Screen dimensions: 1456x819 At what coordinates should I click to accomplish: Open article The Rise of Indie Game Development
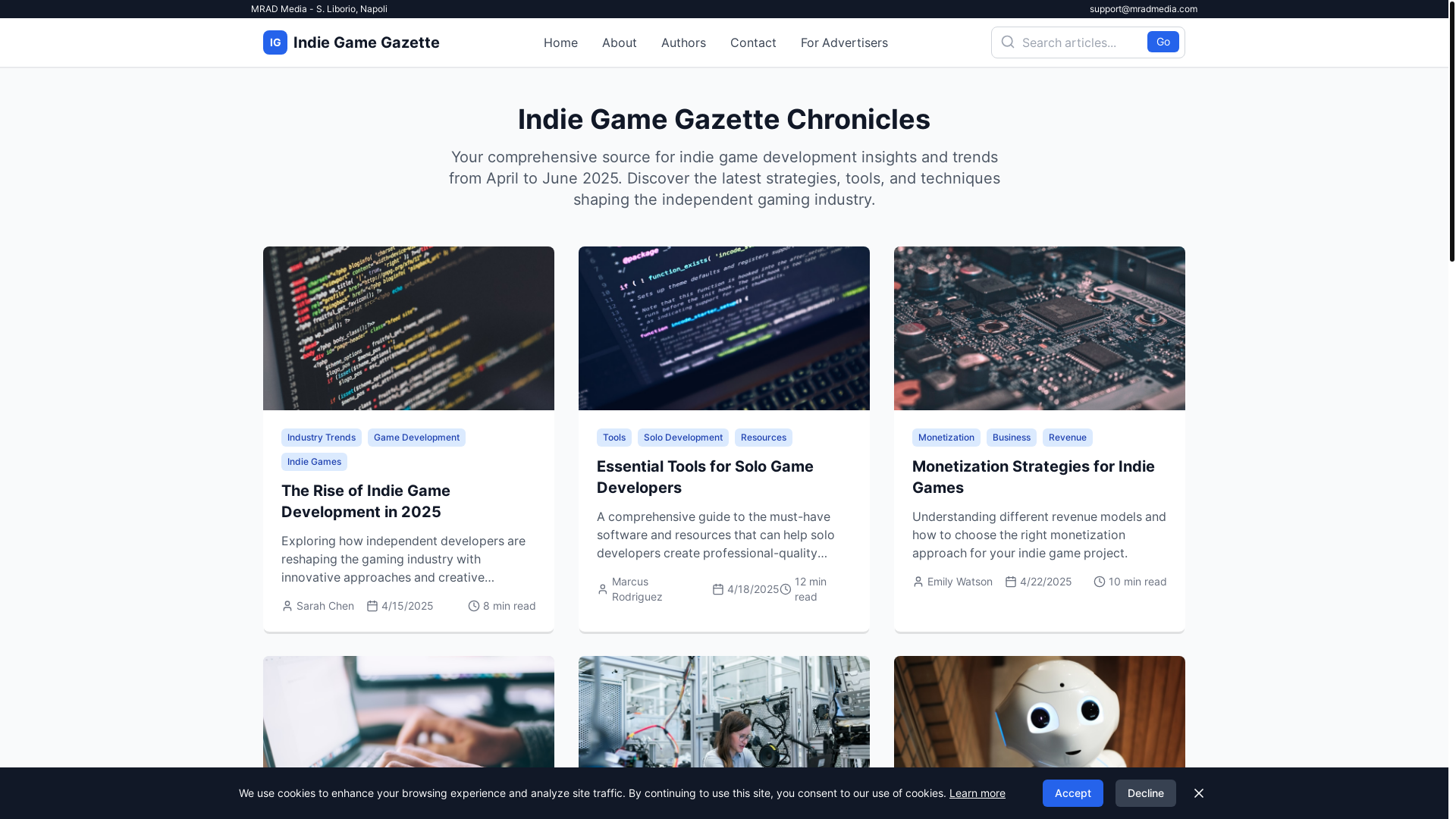[366, 501]
